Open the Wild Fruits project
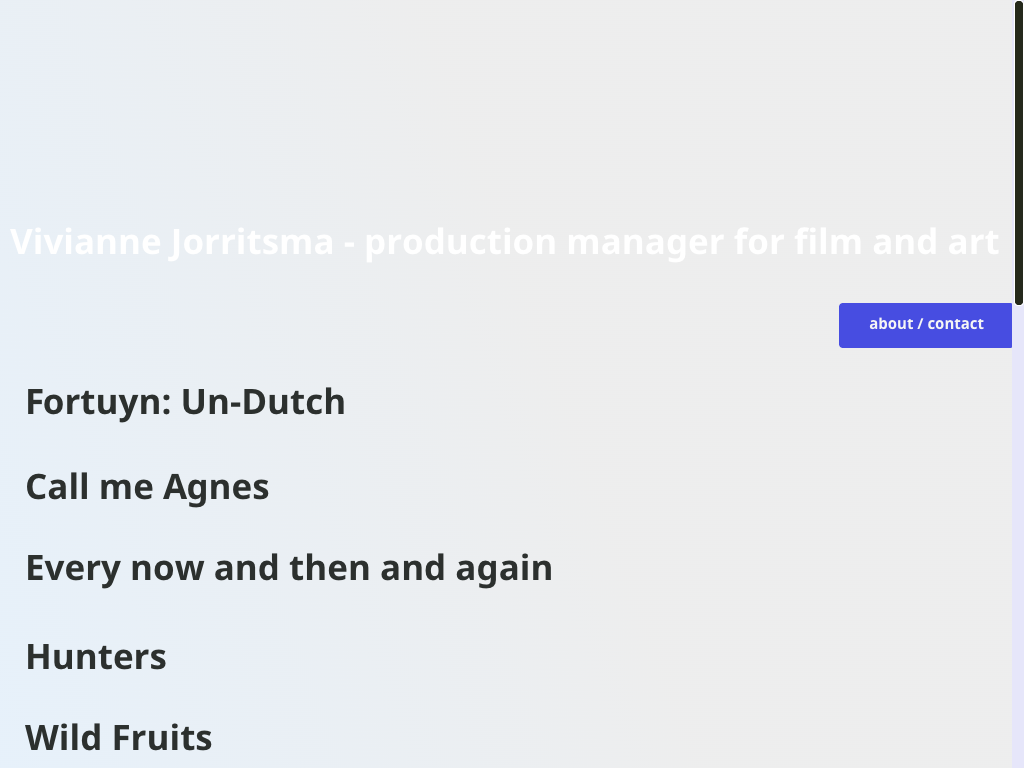This screenshot has height=768, width=1024. click(118, 738)
